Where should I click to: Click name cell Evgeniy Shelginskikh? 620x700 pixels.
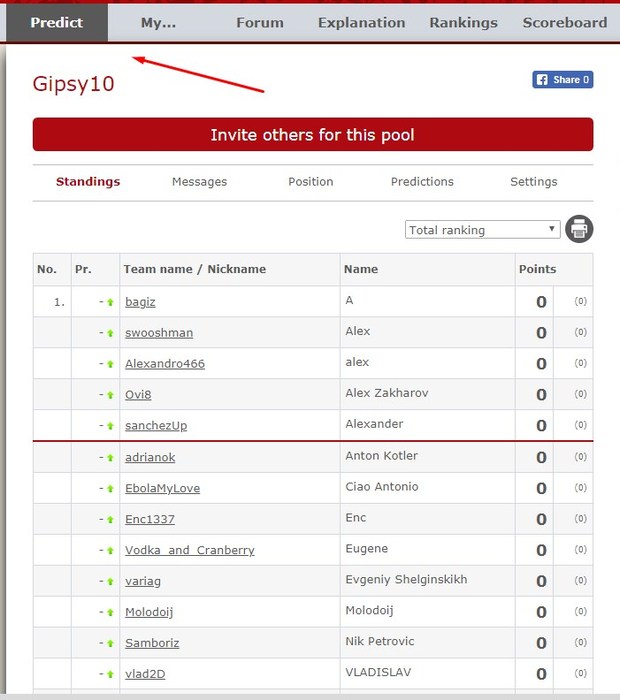click(406, 579)
